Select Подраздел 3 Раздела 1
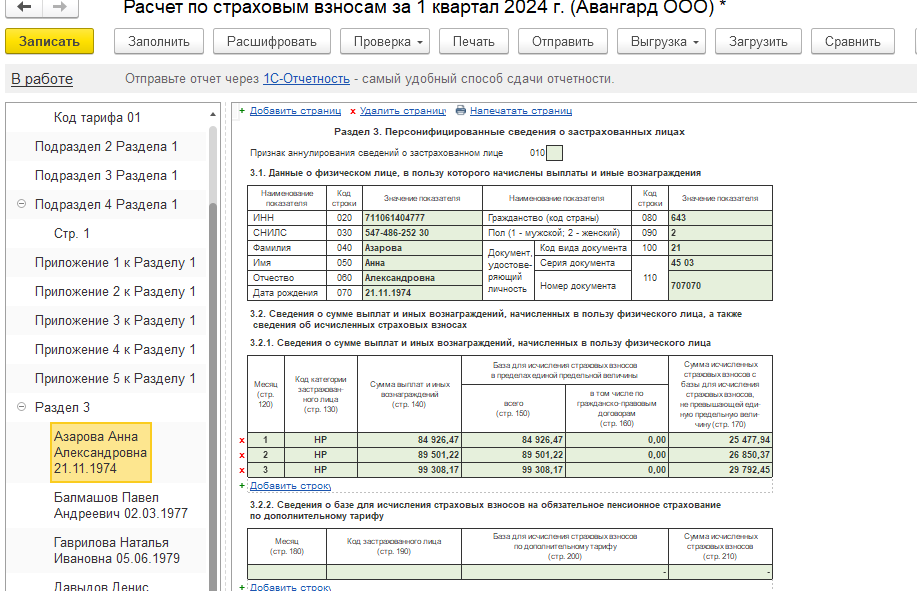Screen dimensions: 917x591 (x=106, y=175)
